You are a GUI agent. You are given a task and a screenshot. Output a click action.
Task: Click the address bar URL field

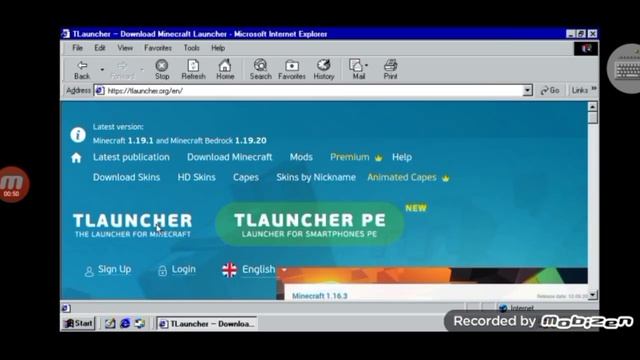(313, 91)
